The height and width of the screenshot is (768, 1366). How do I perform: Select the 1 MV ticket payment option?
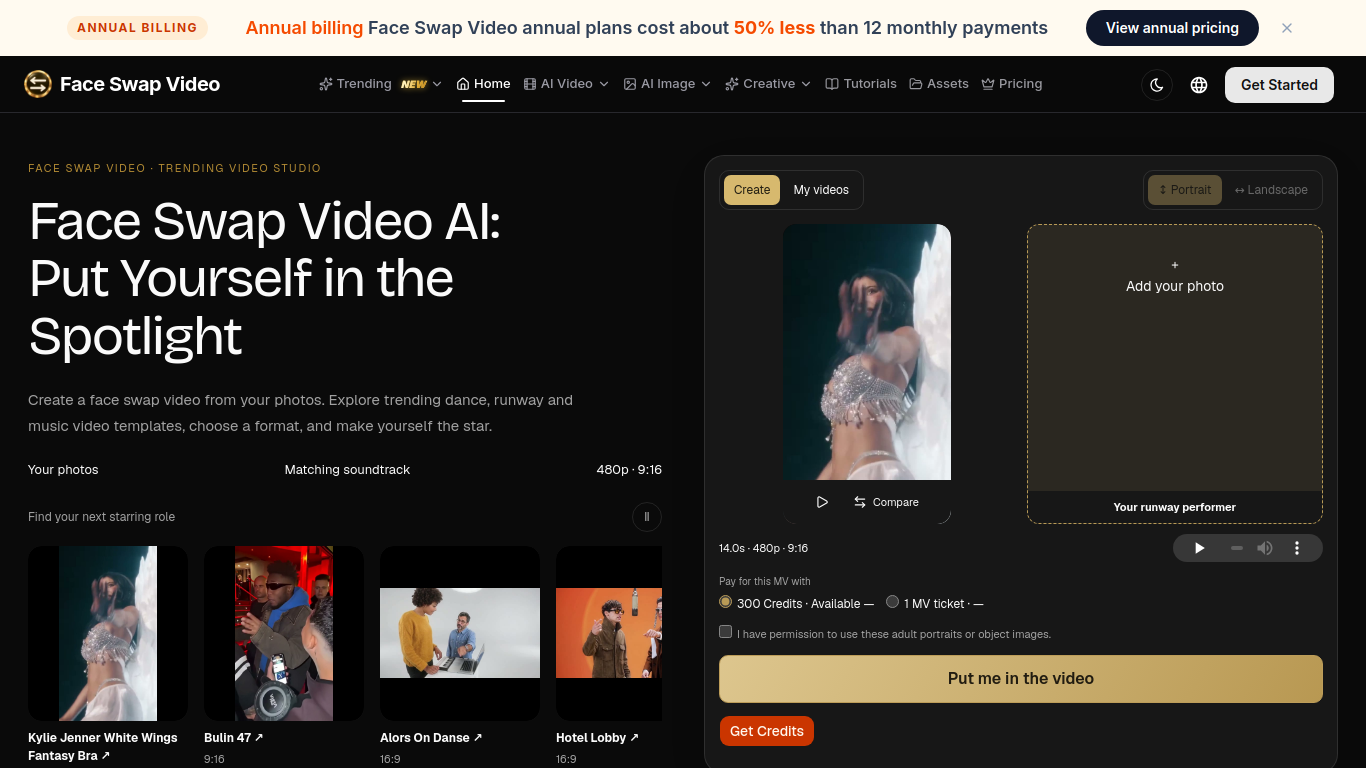(x=893, y=602)
